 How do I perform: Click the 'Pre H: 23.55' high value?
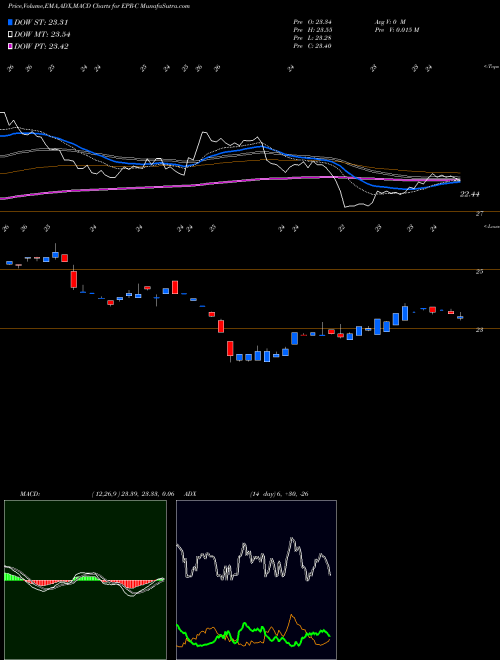[313, 30]
